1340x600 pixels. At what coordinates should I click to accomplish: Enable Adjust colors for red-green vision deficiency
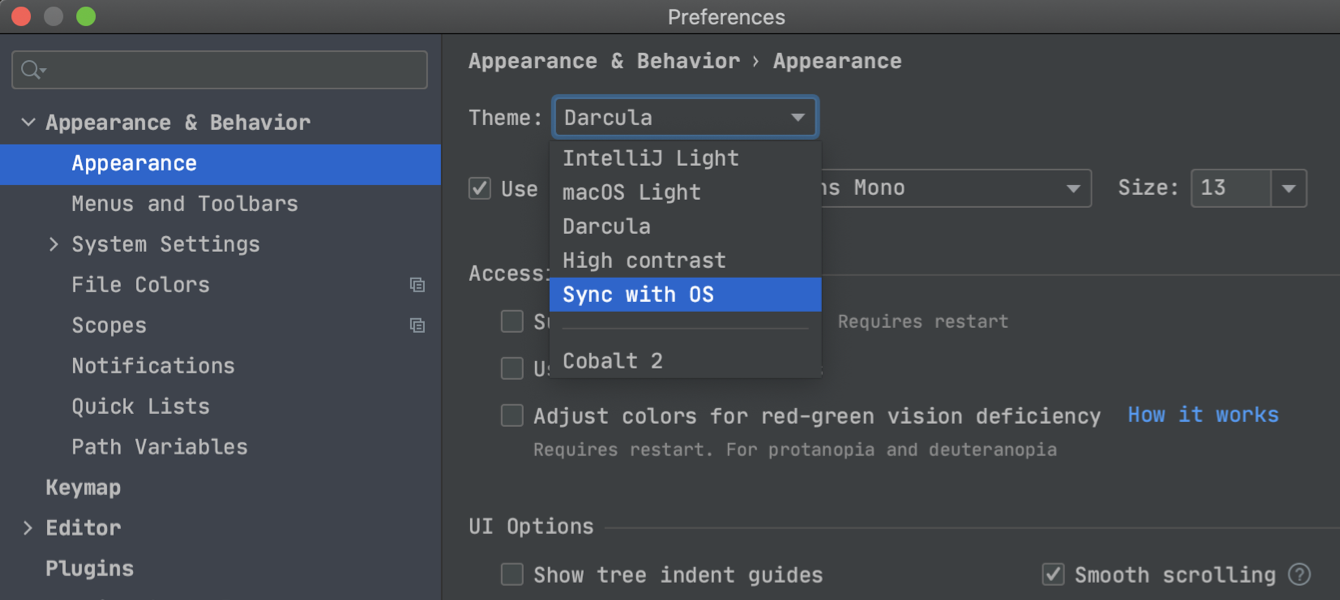pyautogui.click(x=512, y=415)
